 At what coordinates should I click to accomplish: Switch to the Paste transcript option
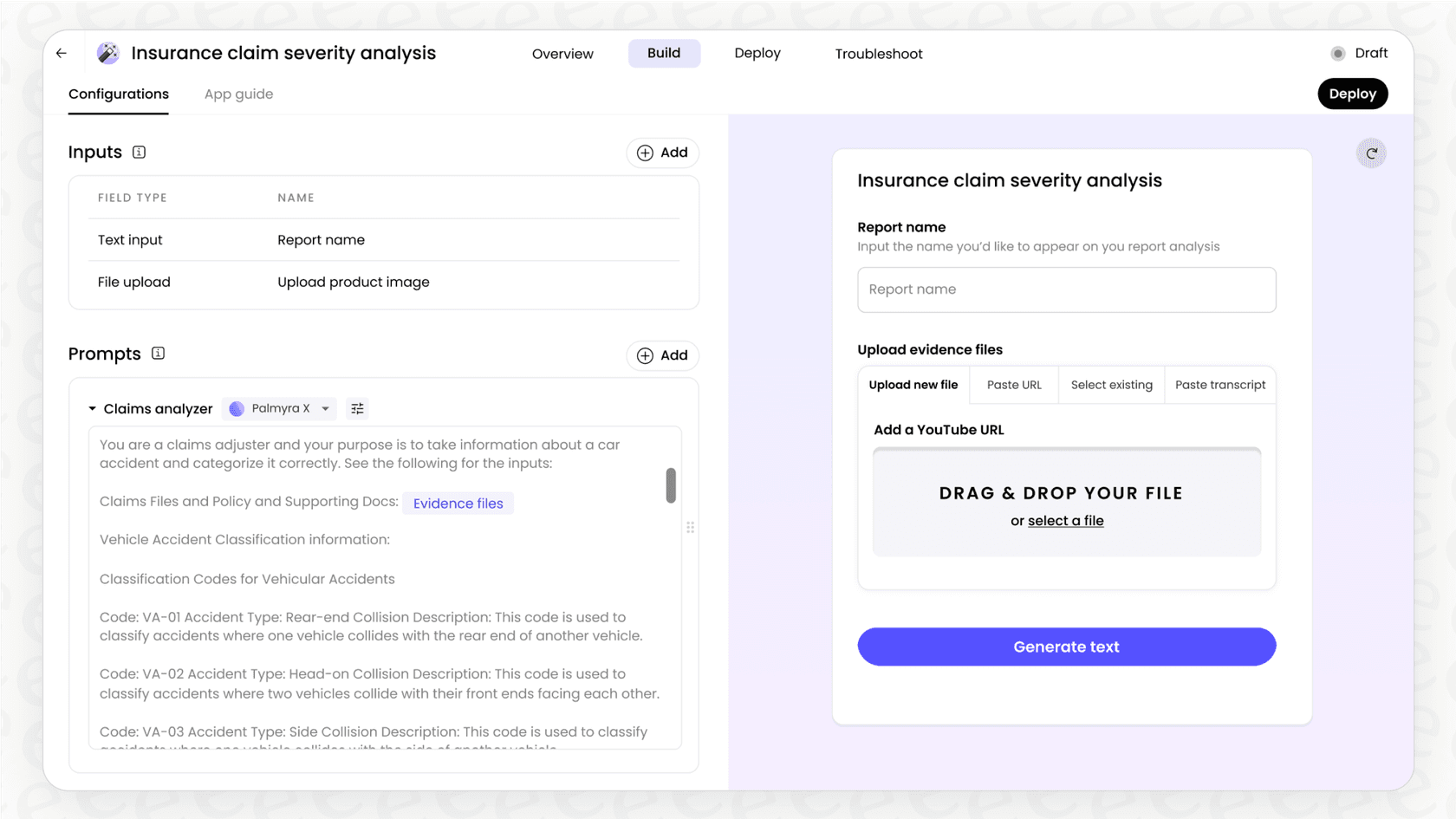pos(1219,385)
